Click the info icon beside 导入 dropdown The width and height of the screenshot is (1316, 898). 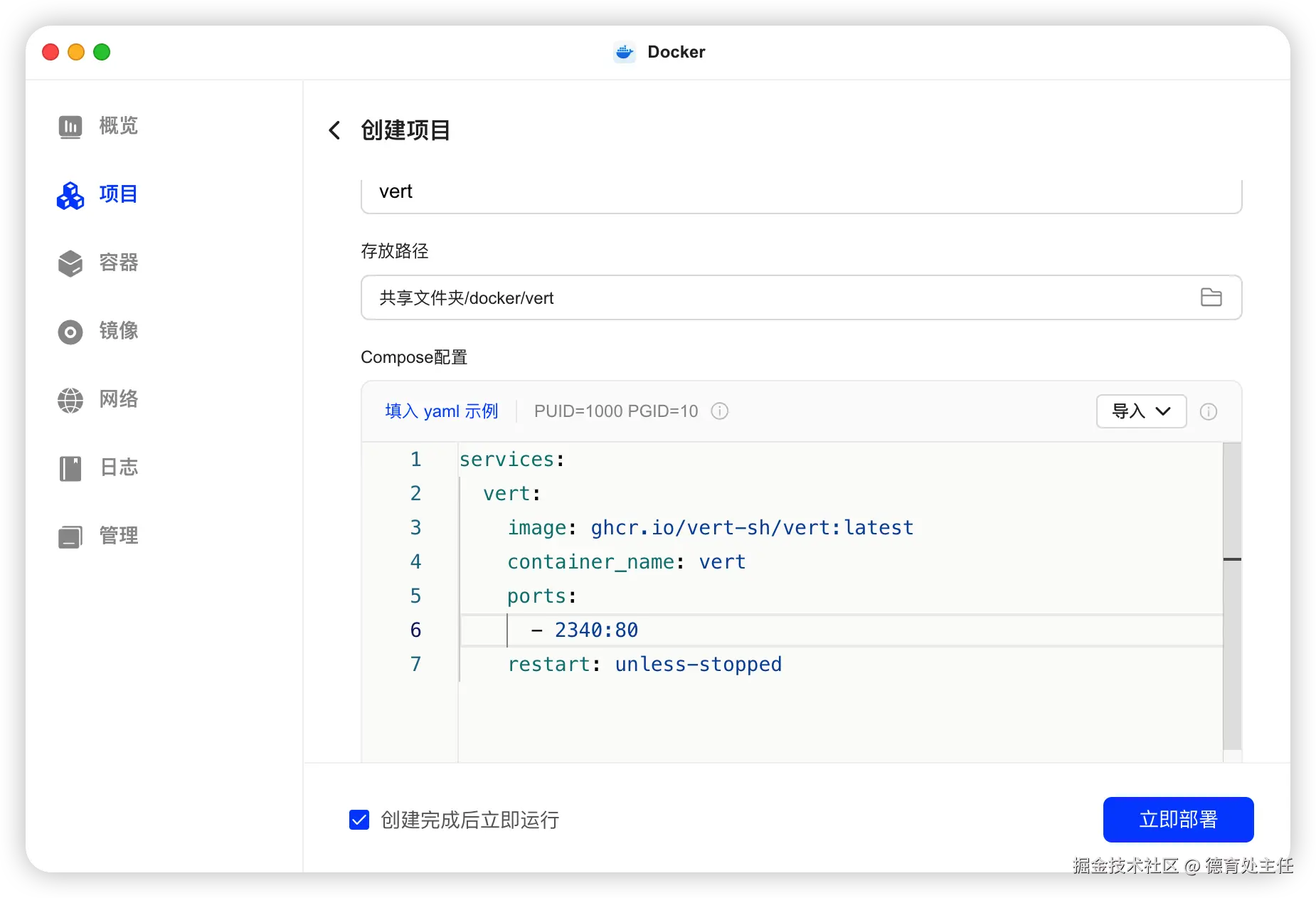click(x=1209, y=411)
